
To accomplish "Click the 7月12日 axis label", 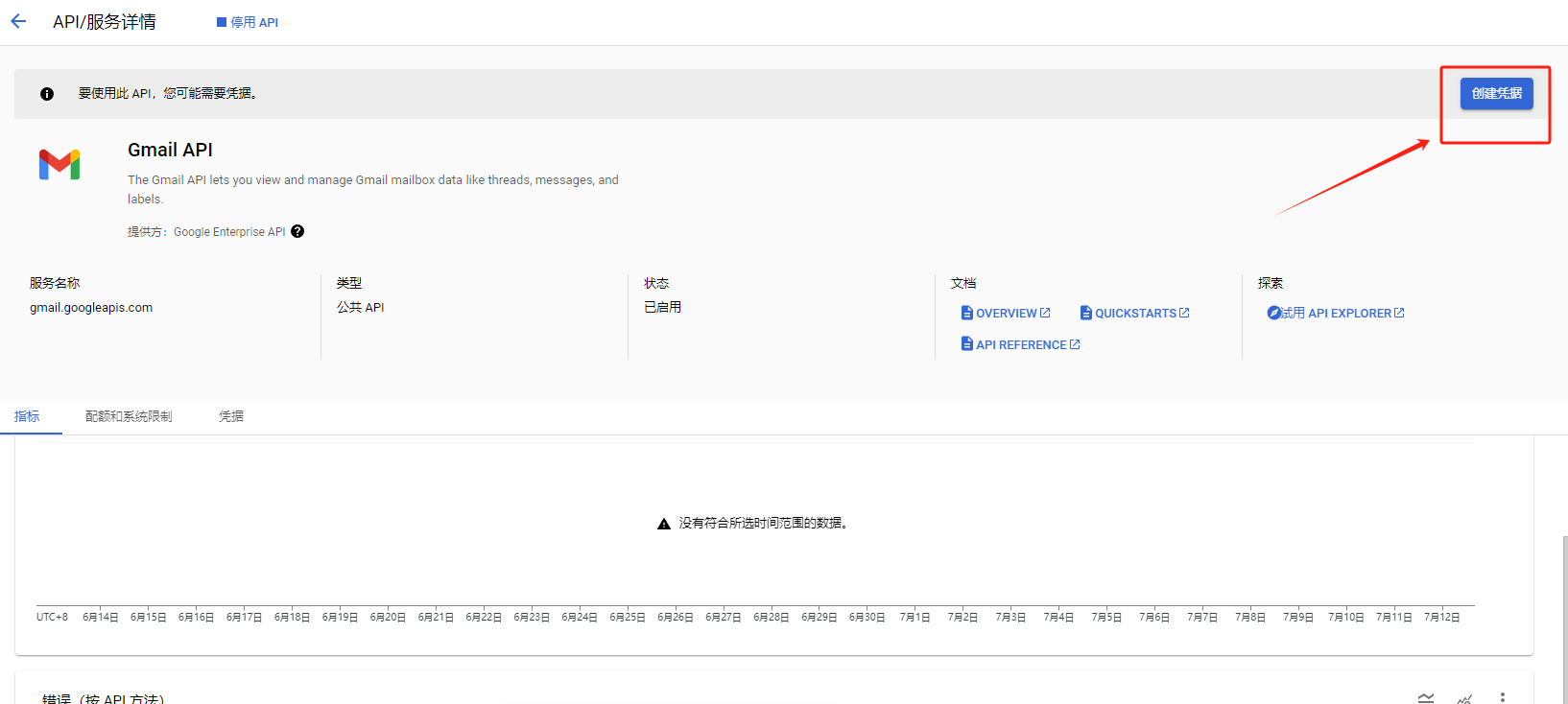I will (x=1441, y=617).
